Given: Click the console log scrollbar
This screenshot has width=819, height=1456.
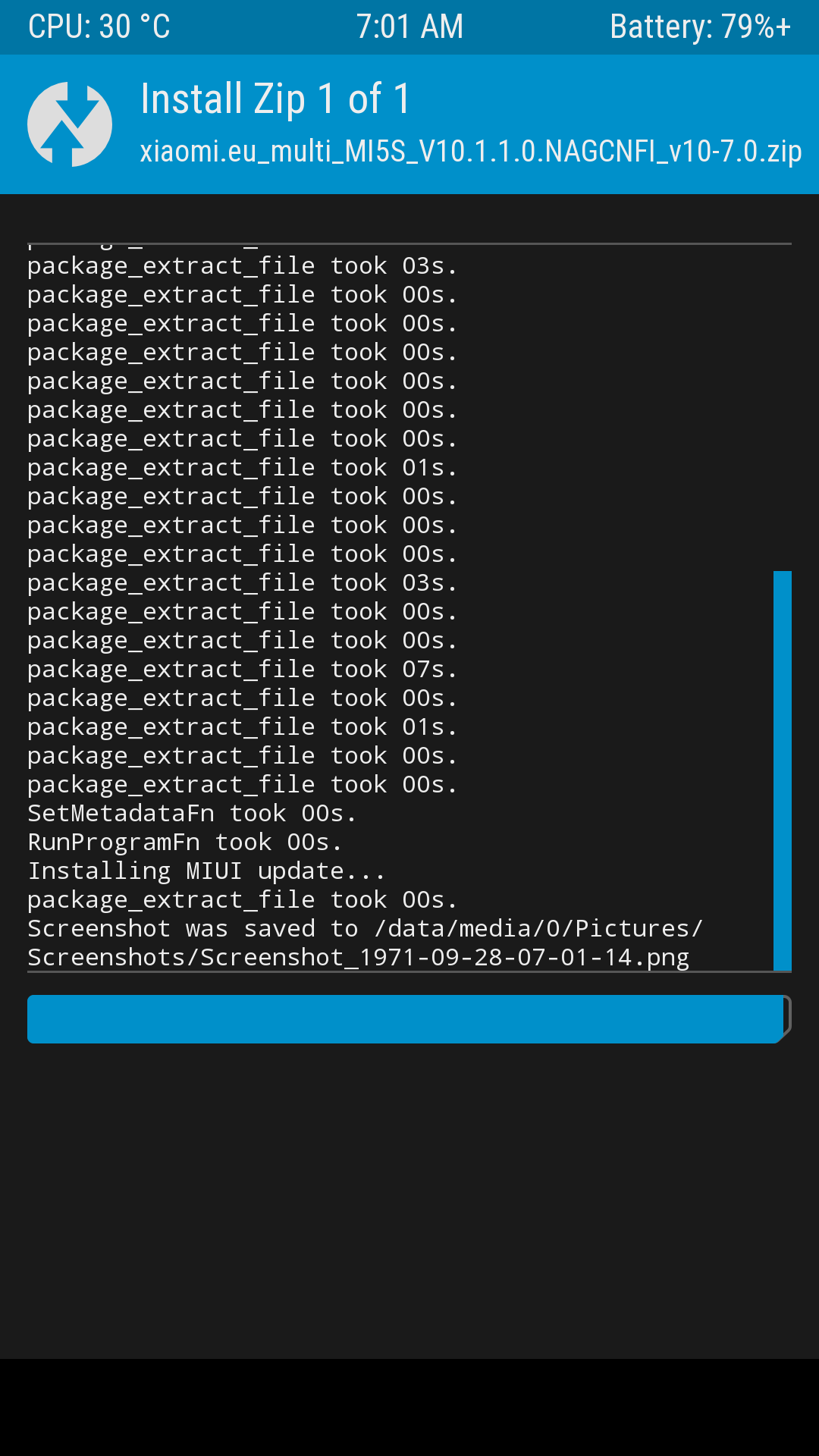Looking at the screenshot, I should [x=783, y=770].
